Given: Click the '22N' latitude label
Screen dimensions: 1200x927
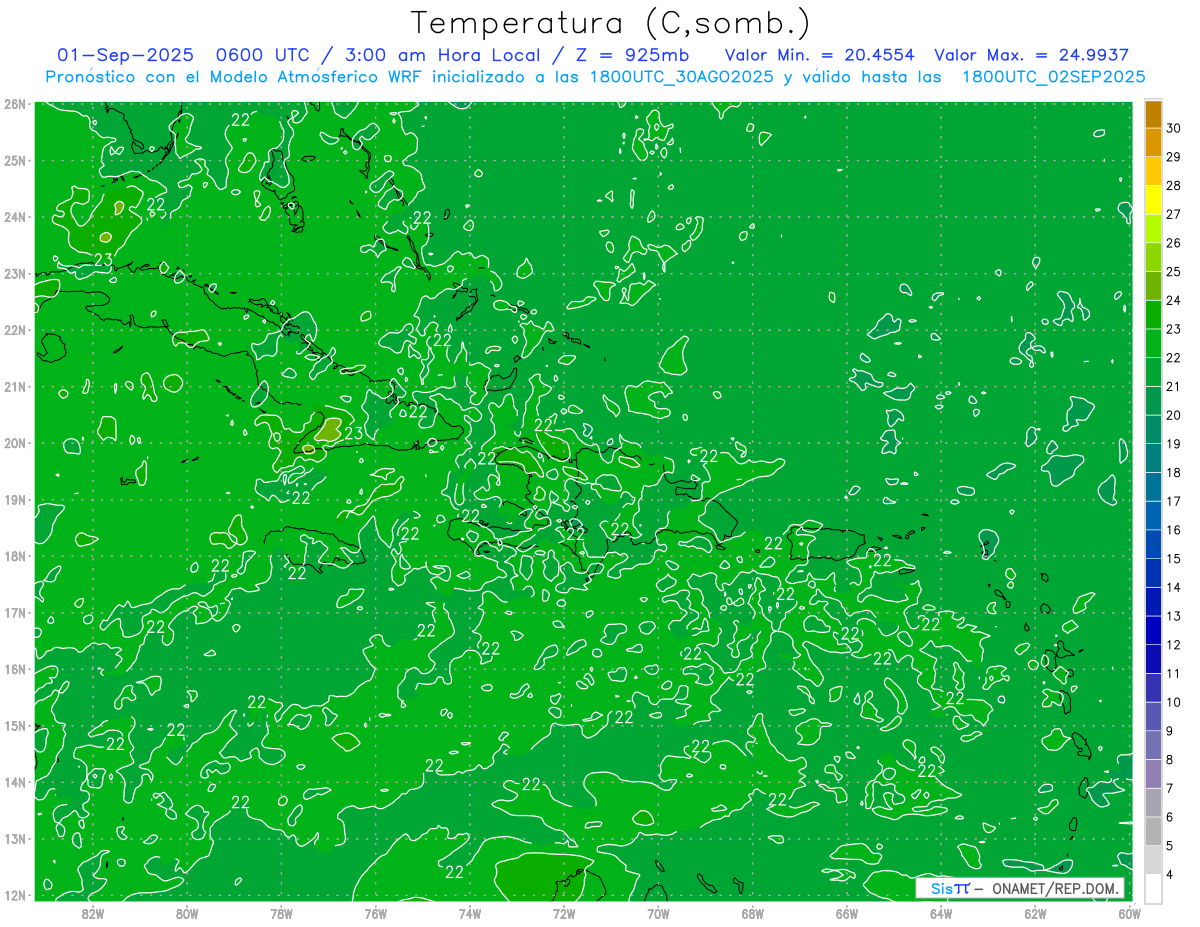Looking at the screenshot, I should (15, 330).
